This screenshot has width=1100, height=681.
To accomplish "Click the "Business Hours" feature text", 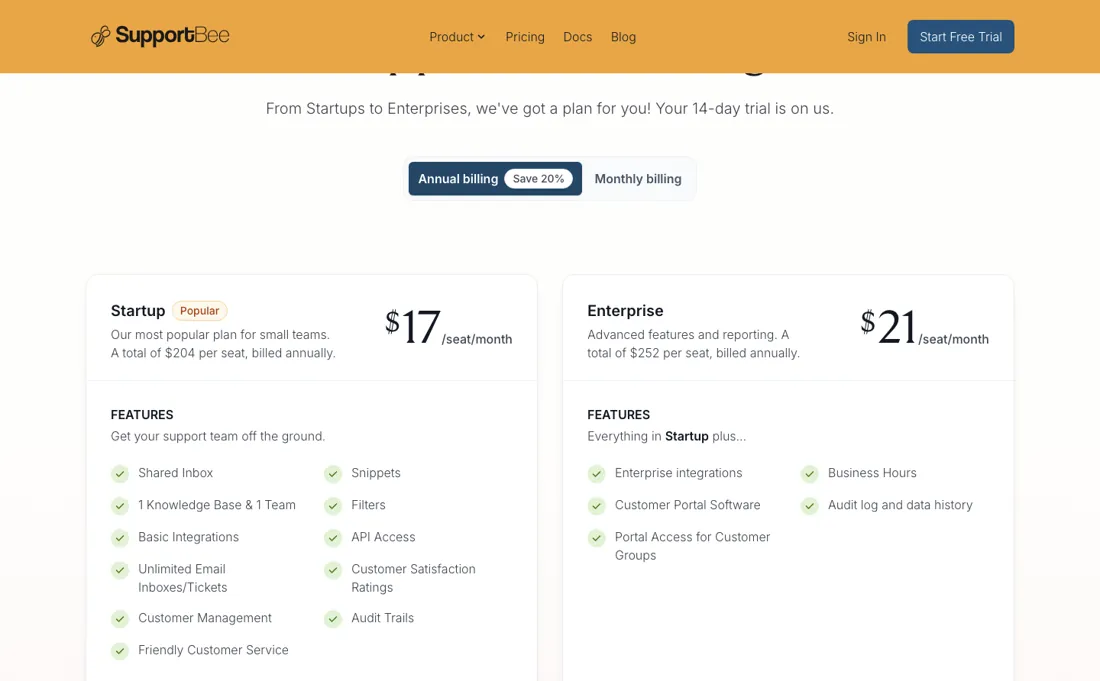I will (872, 473).
